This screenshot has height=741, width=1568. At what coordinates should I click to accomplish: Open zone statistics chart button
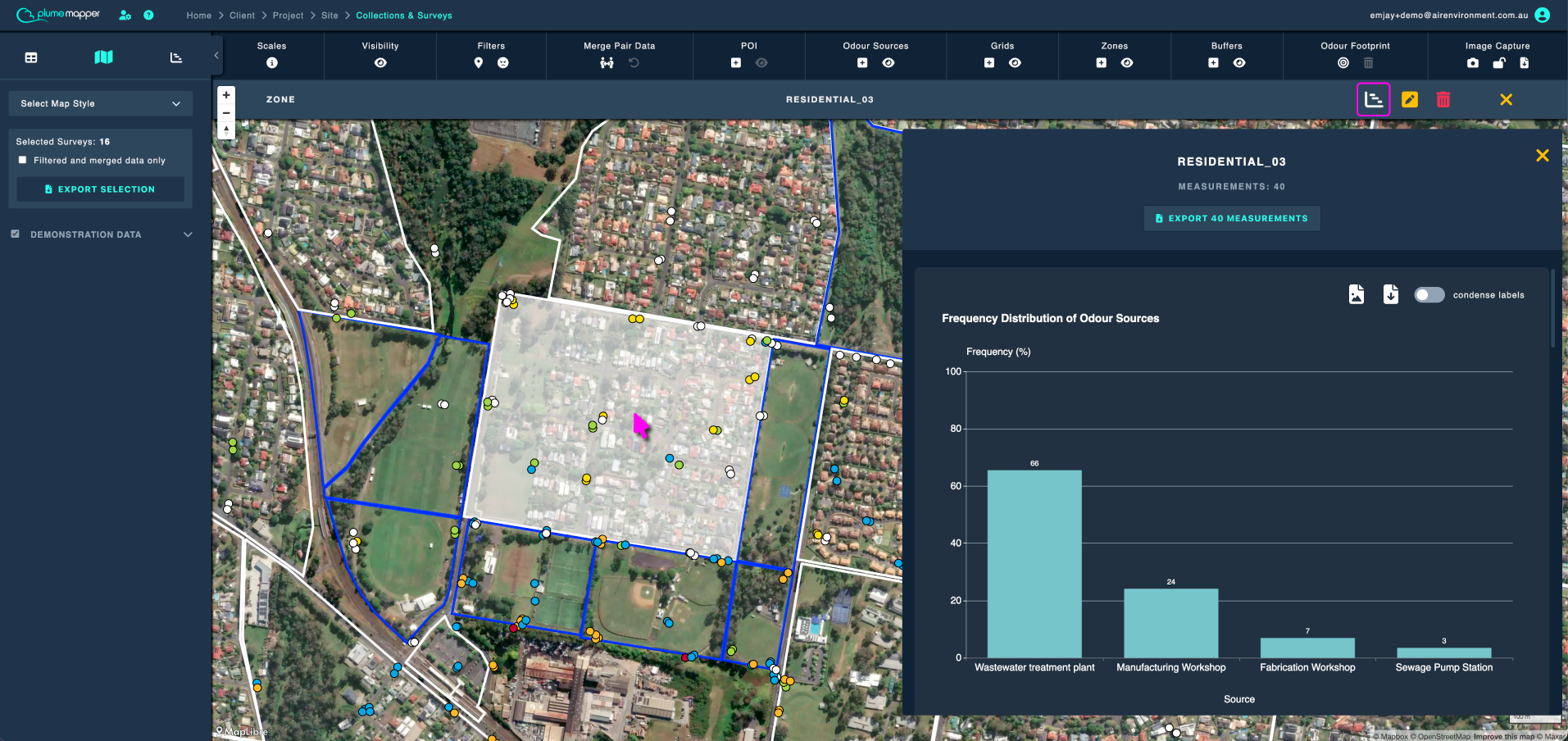point(1374,99)
